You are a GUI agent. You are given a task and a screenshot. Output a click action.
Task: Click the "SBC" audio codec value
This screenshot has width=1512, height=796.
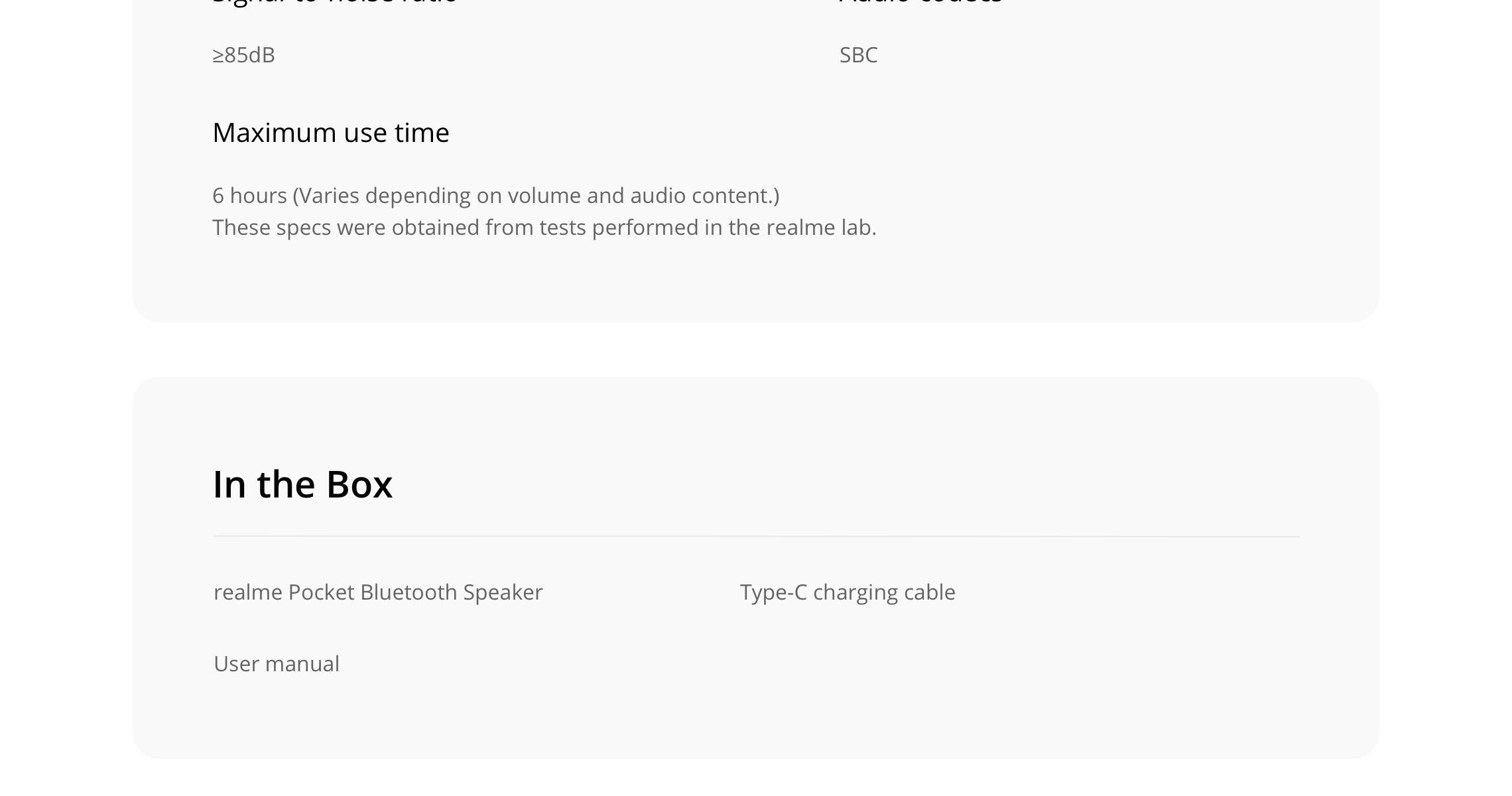click(x=858, y=54)
